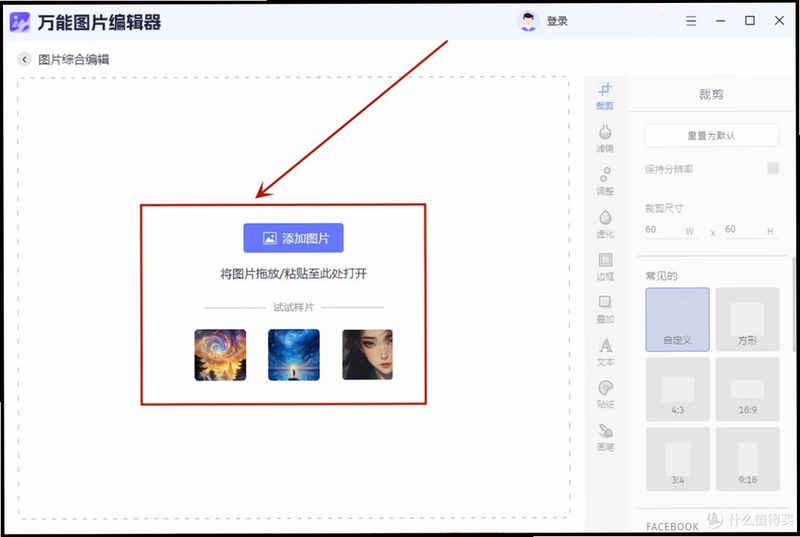Select the 贴纸 sticker tool
This screenshot has height=537, width=800.
coord(605,394)
